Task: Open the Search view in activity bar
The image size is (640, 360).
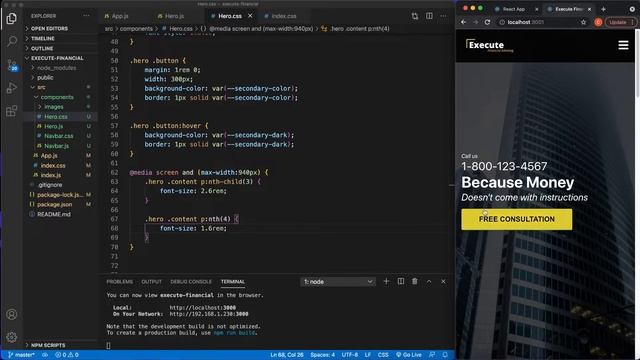Action: [x=11, y=41]
